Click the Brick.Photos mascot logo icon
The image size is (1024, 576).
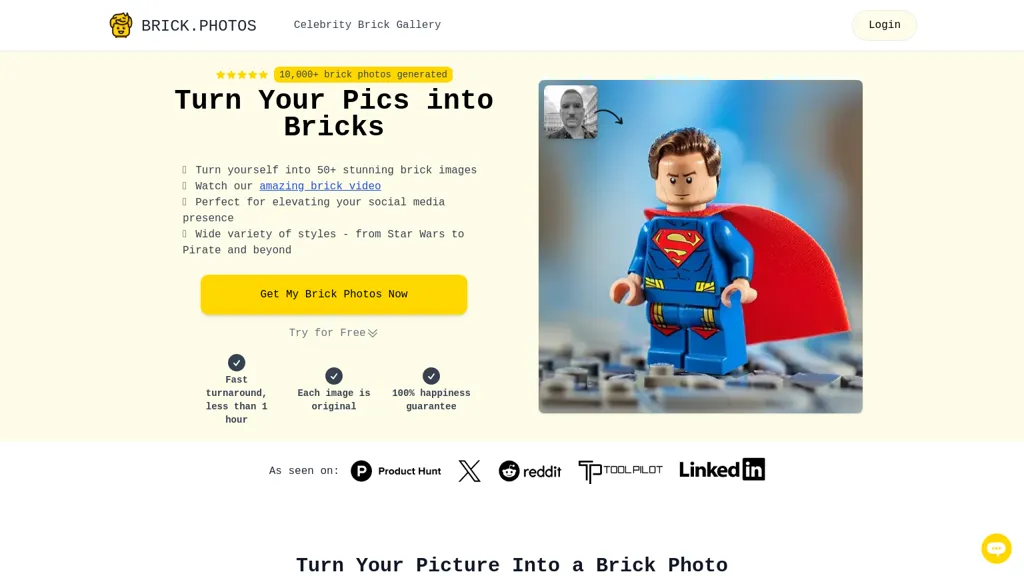point(121,25)
